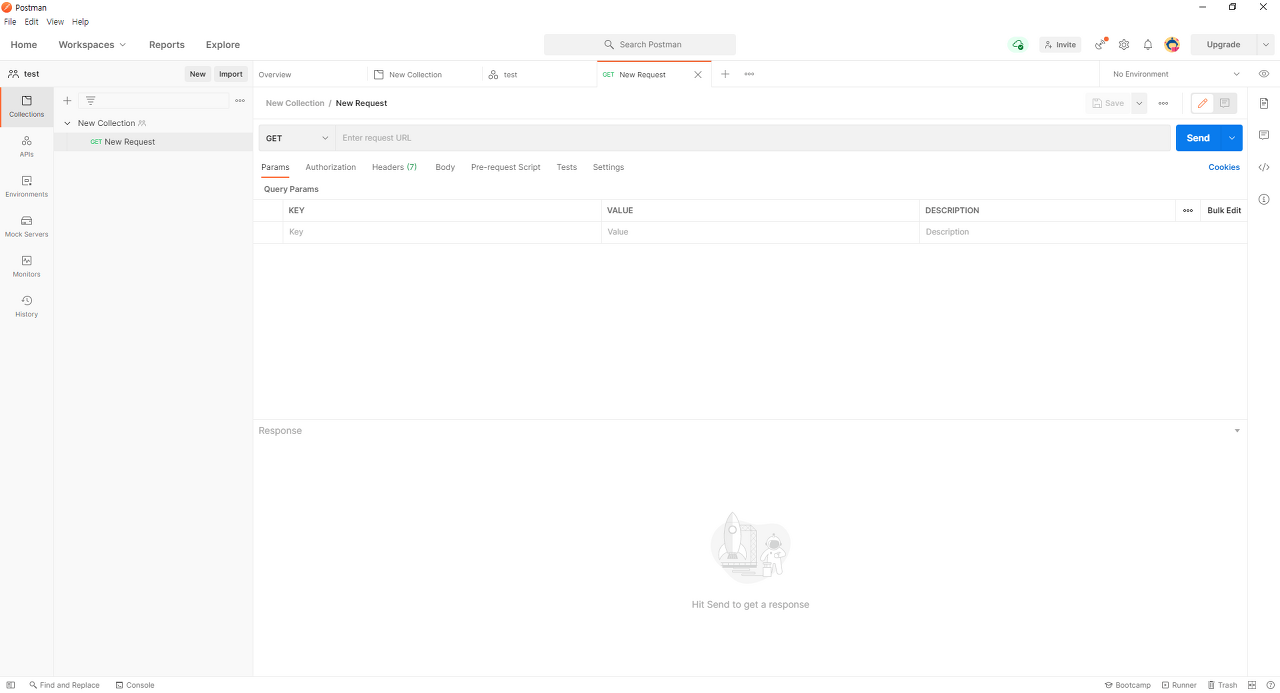Viewport: 1280px width, 693px height.
Task: Open Find and Replace in status bar
Action: [x=65, y=685]
